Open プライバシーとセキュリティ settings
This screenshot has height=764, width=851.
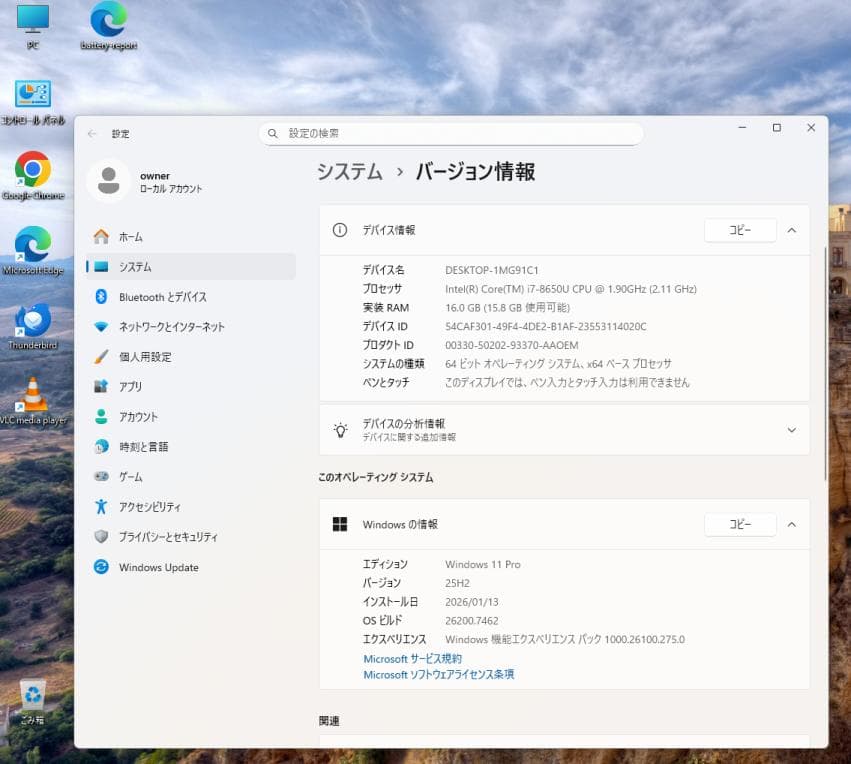191,536
